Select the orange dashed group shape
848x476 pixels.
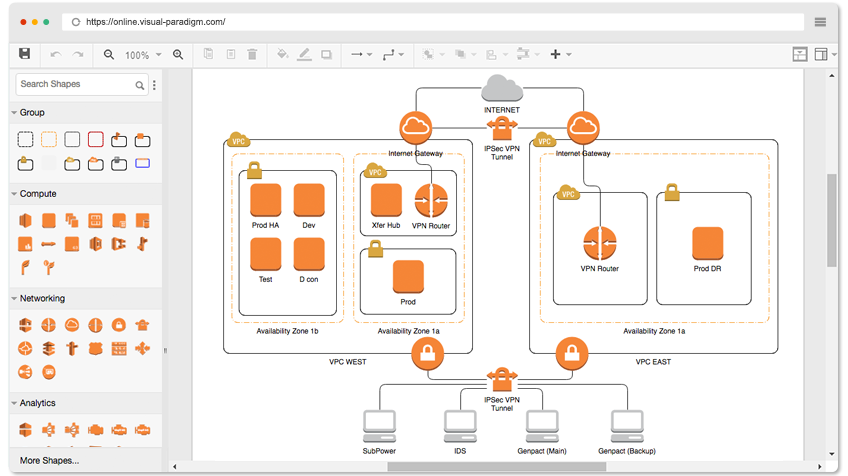pos(49,140)
